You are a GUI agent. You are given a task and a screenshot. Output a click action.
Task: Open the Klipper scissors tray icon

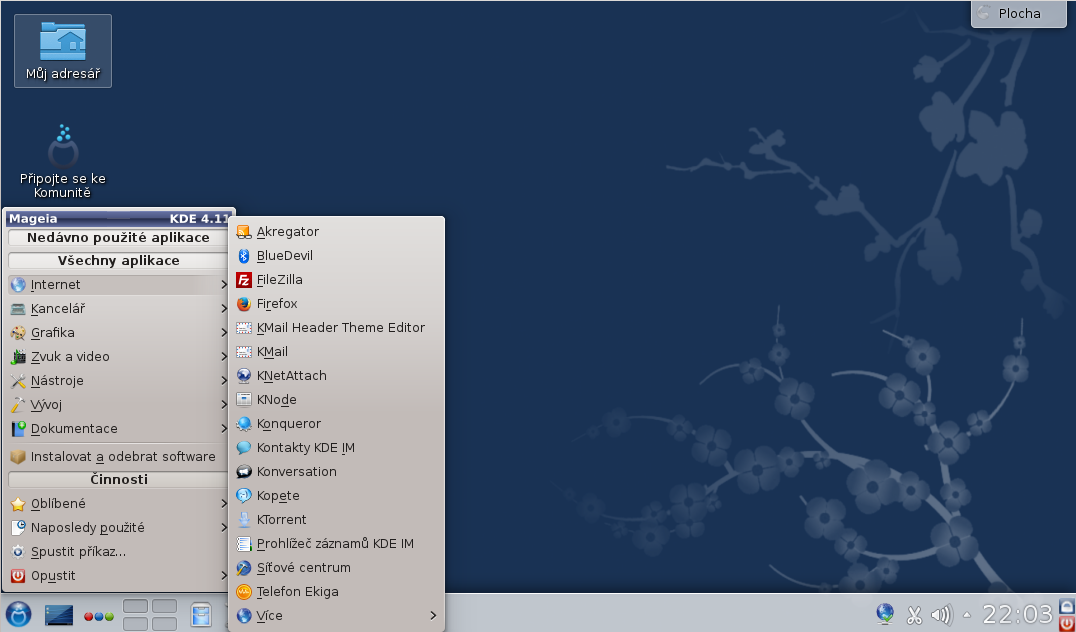coord(914,615)
